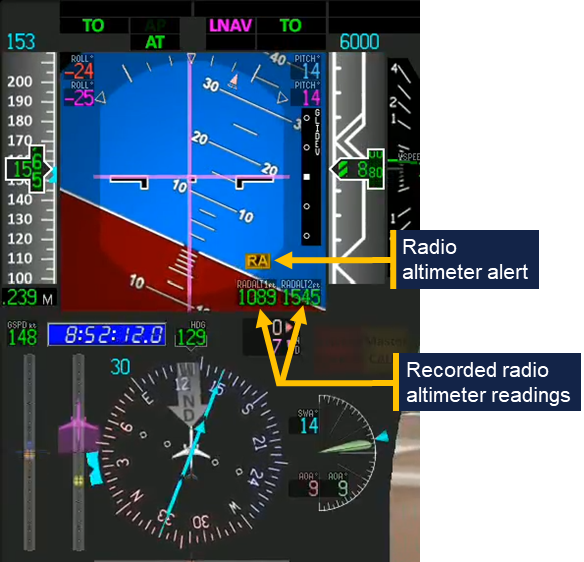Screen dimensions: 584x562
Task: Click the left triangle beside ROLL -25
Action: pyautogui.click(x=101, y=98)
